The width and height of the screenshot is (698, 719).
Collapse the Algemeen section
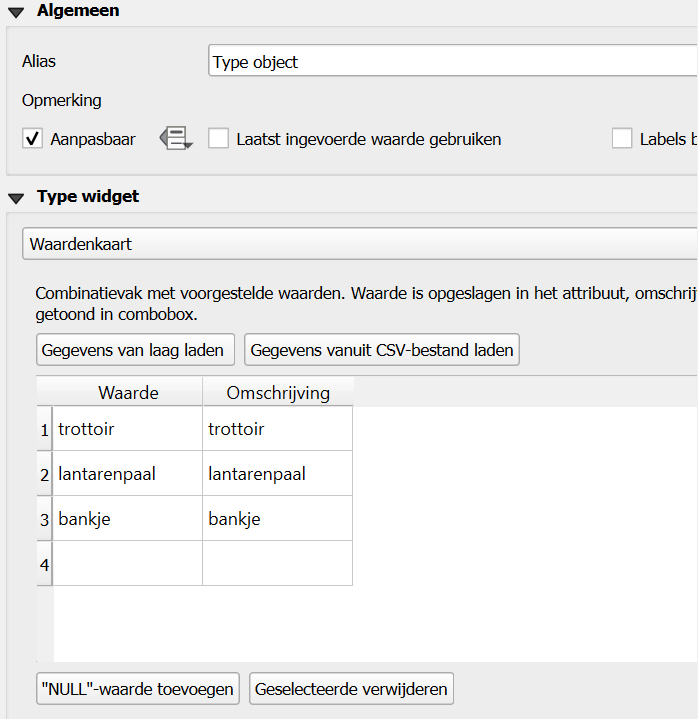[x=17, y=12]
